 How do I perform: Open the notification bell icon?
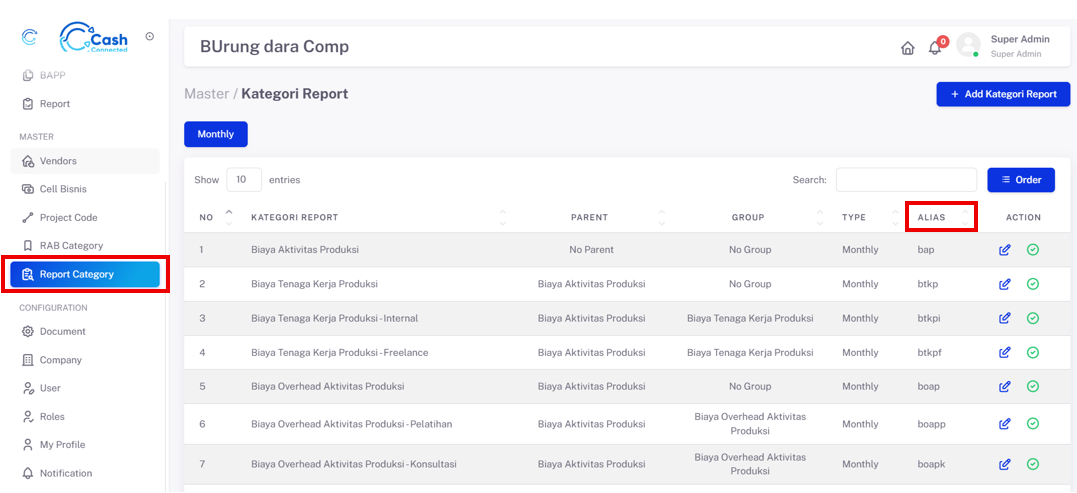pyautogui.click(x=935, y=48)
